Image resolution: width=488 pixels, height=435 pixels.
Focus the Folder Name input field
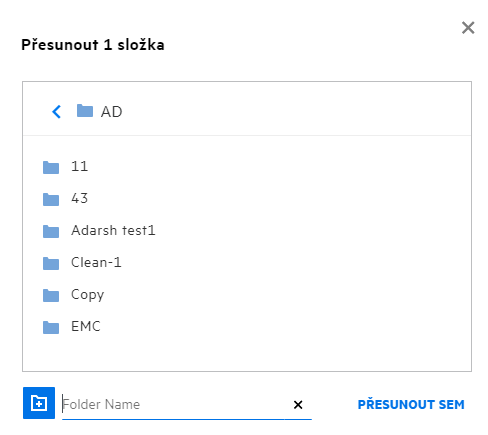(x=173, y=404)
